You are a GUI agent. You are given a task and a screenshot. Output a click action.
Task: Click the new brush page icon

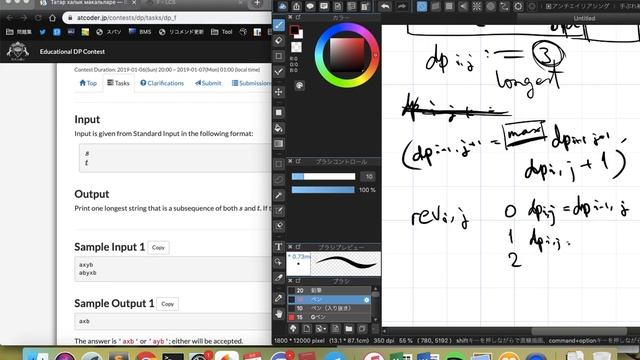click(x=307, y=329)
